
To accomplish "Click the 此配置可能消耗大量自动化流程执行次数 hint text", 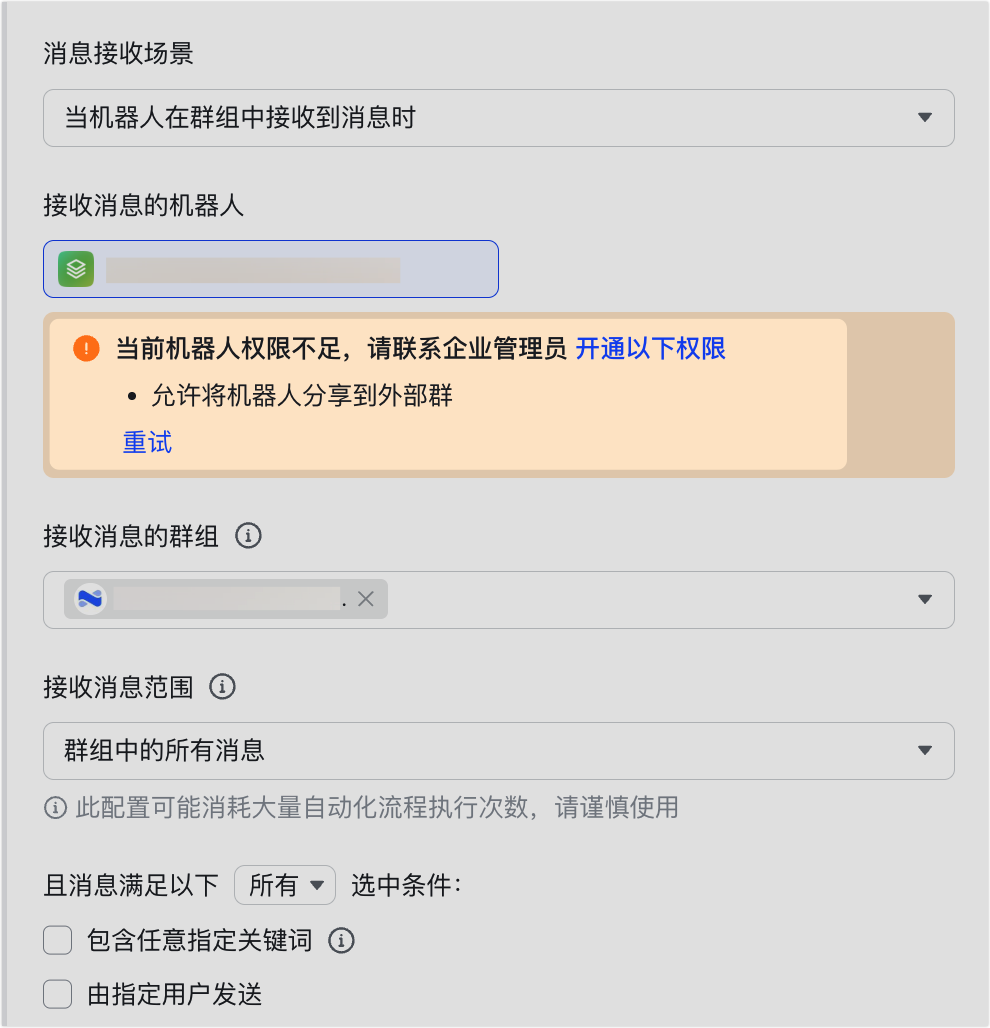I will coord(377,807).
